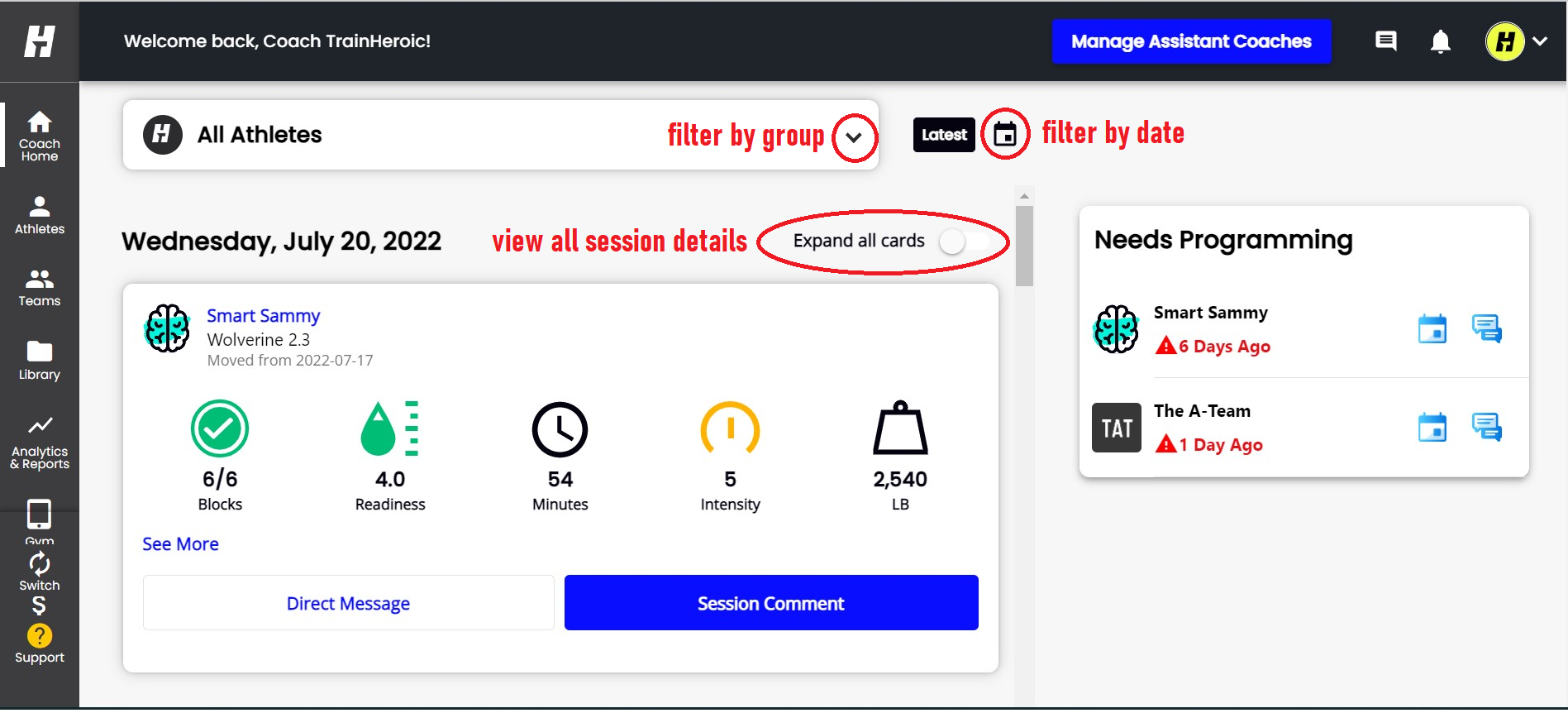
Task: Click the LB weight icon
Action: coord(900,428)
